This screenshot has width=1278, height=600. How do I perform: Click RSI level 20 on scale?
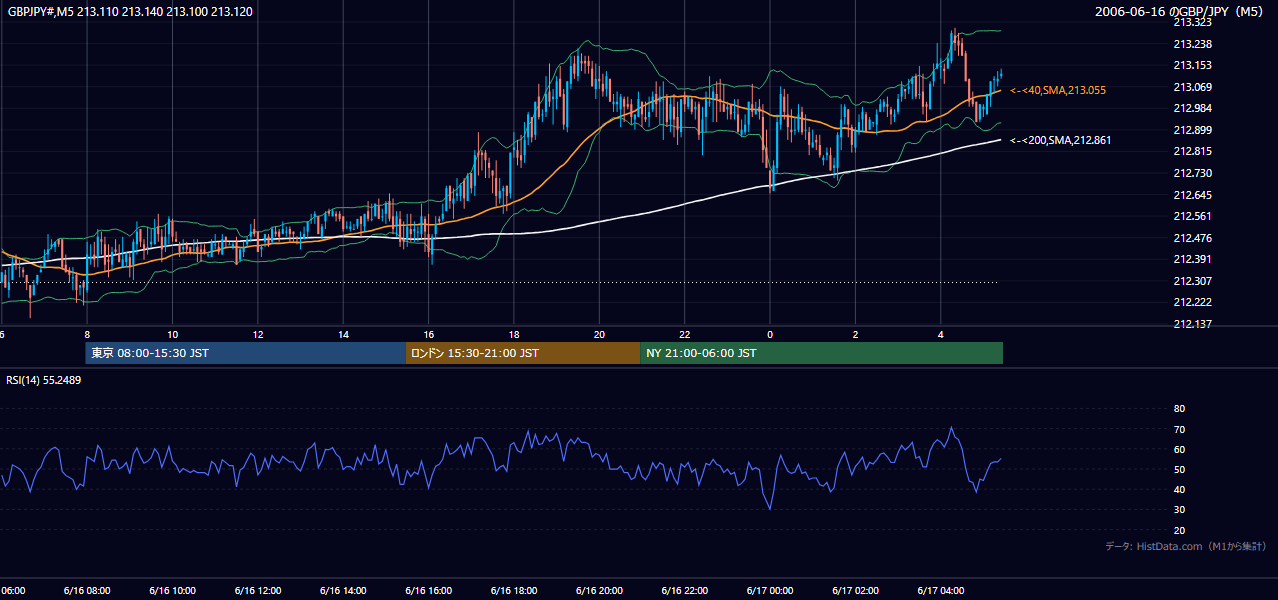(x=1179, y=530)
